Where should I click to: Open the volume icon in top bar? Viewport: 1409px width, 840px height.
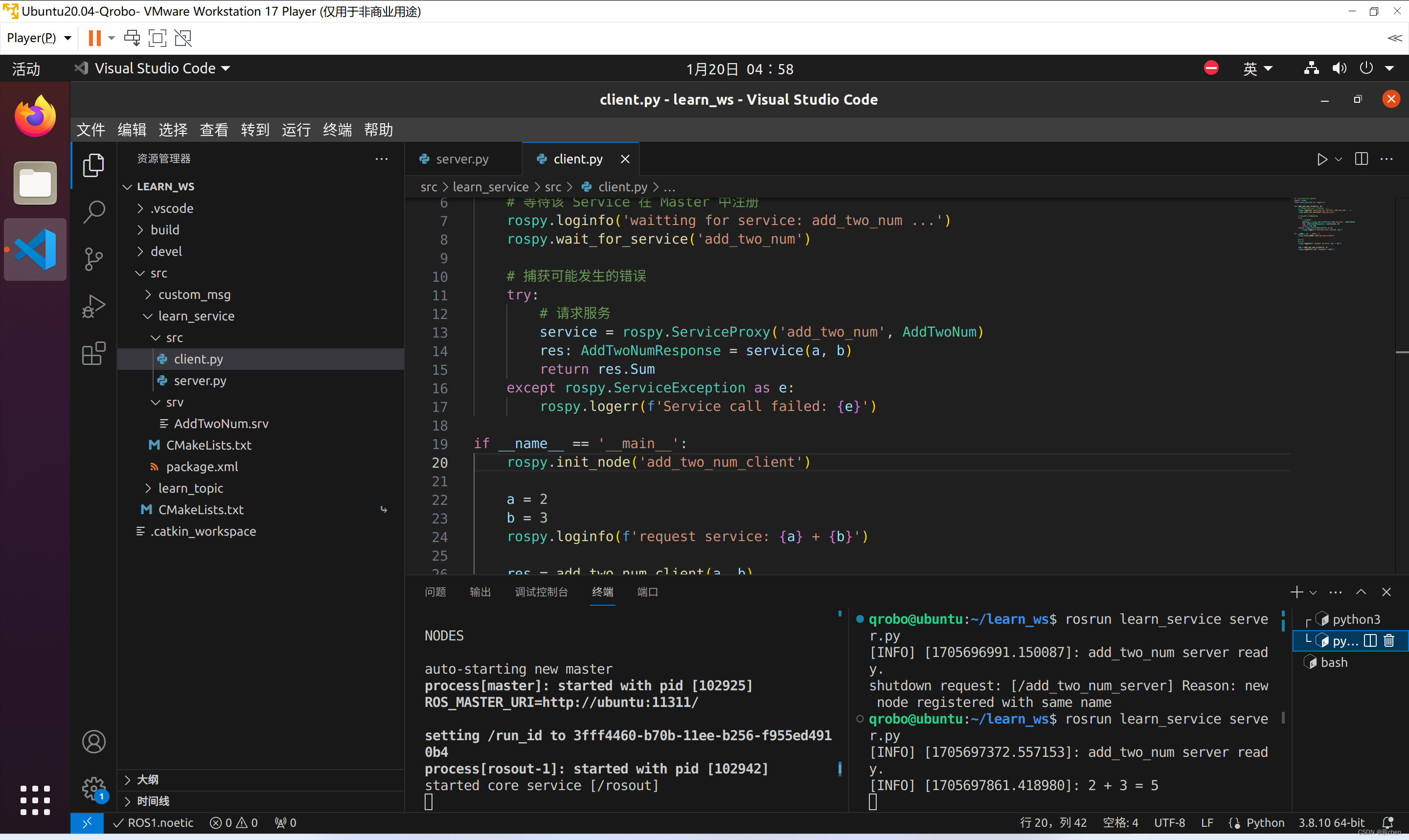1339,68
